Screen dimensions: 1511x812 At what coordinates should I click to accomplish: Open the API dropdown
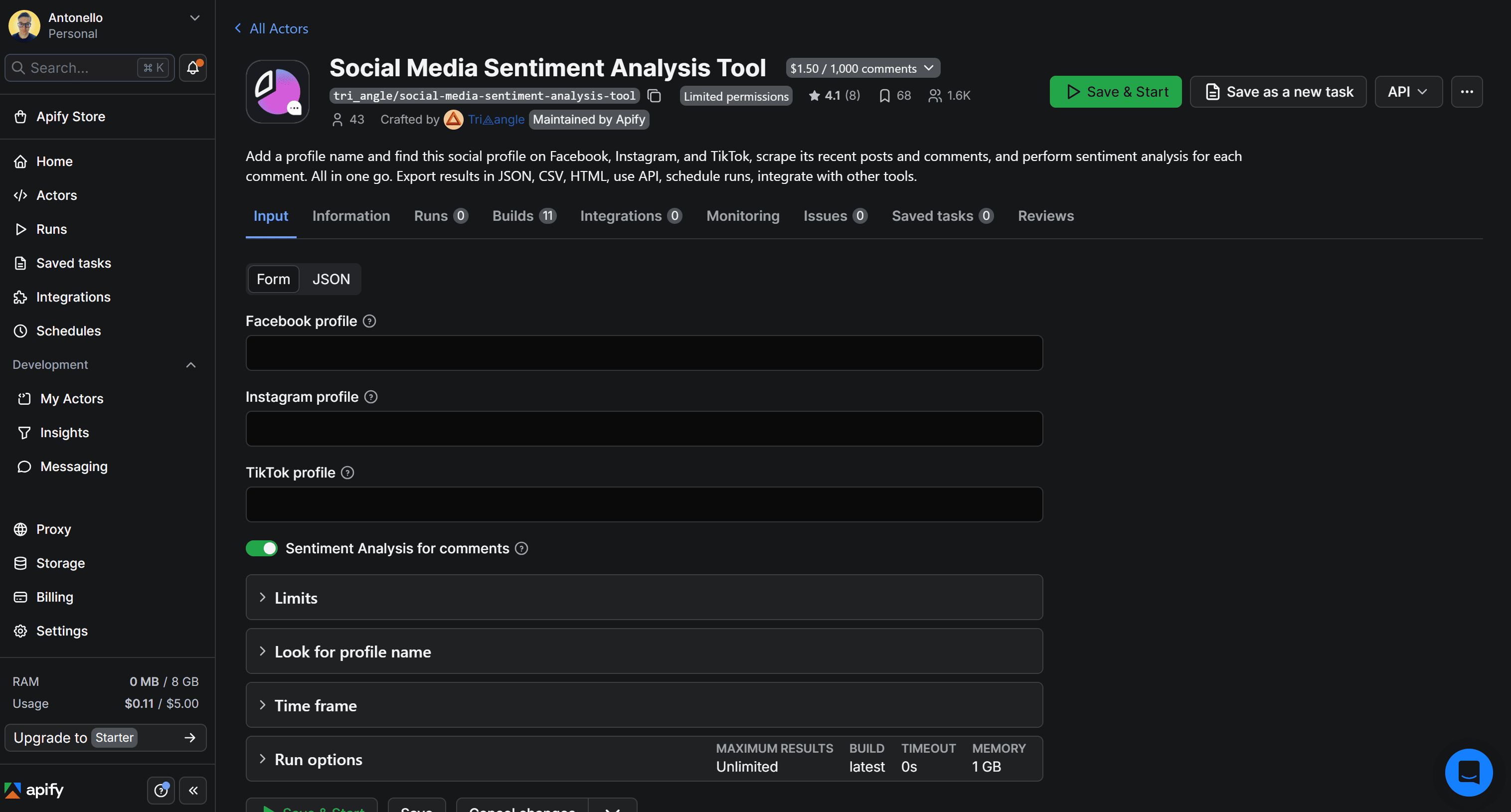tap(1408, 92)
